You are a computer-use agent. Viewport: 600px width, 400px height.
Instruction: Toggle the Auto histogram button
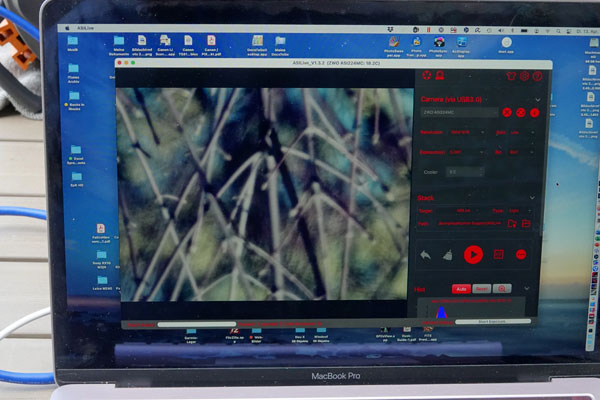point(463,288)
